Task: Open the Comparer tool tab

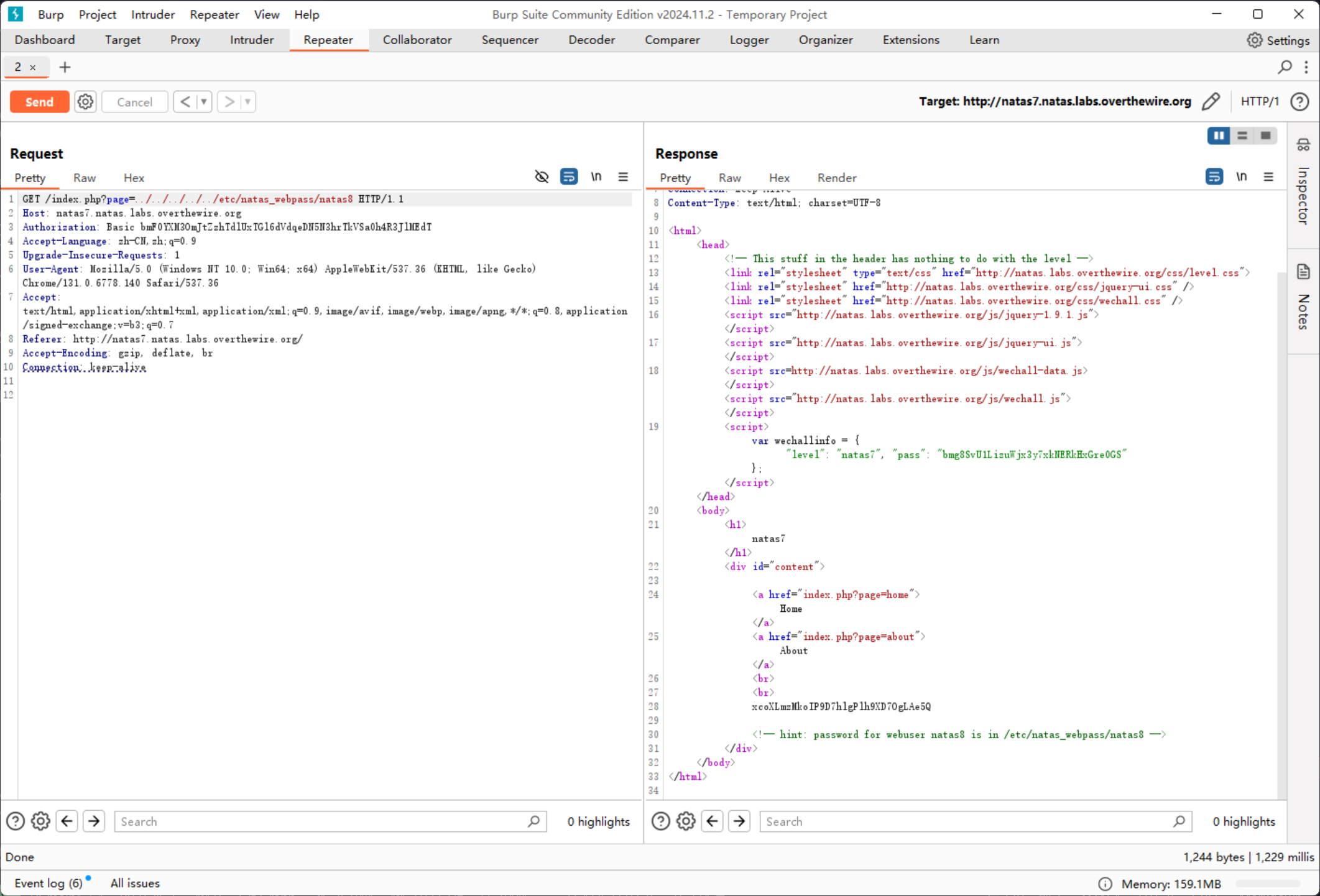Action: [672, 40]
